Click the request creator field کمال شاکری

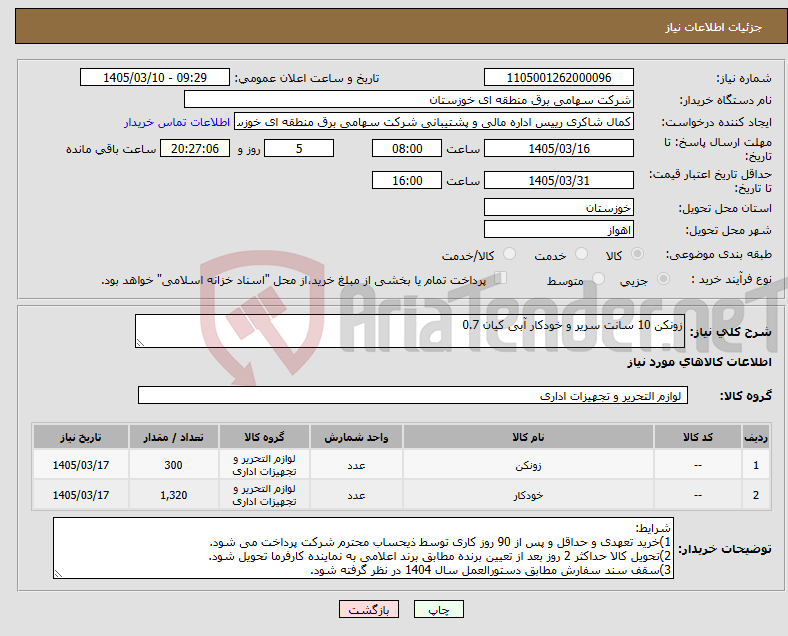pyautogui.click(x=434, y=122)
